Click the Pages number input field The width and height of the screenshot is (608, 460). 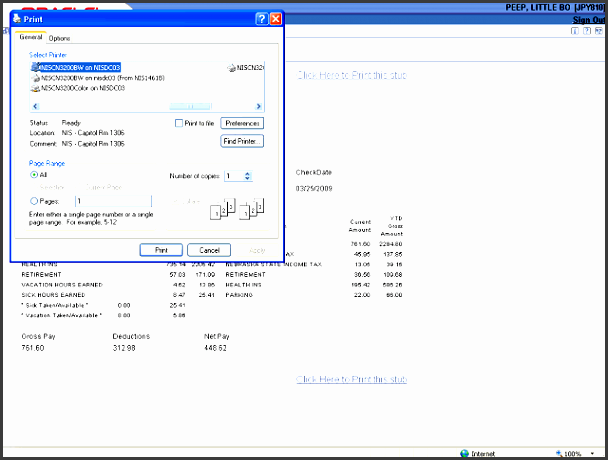113,201
